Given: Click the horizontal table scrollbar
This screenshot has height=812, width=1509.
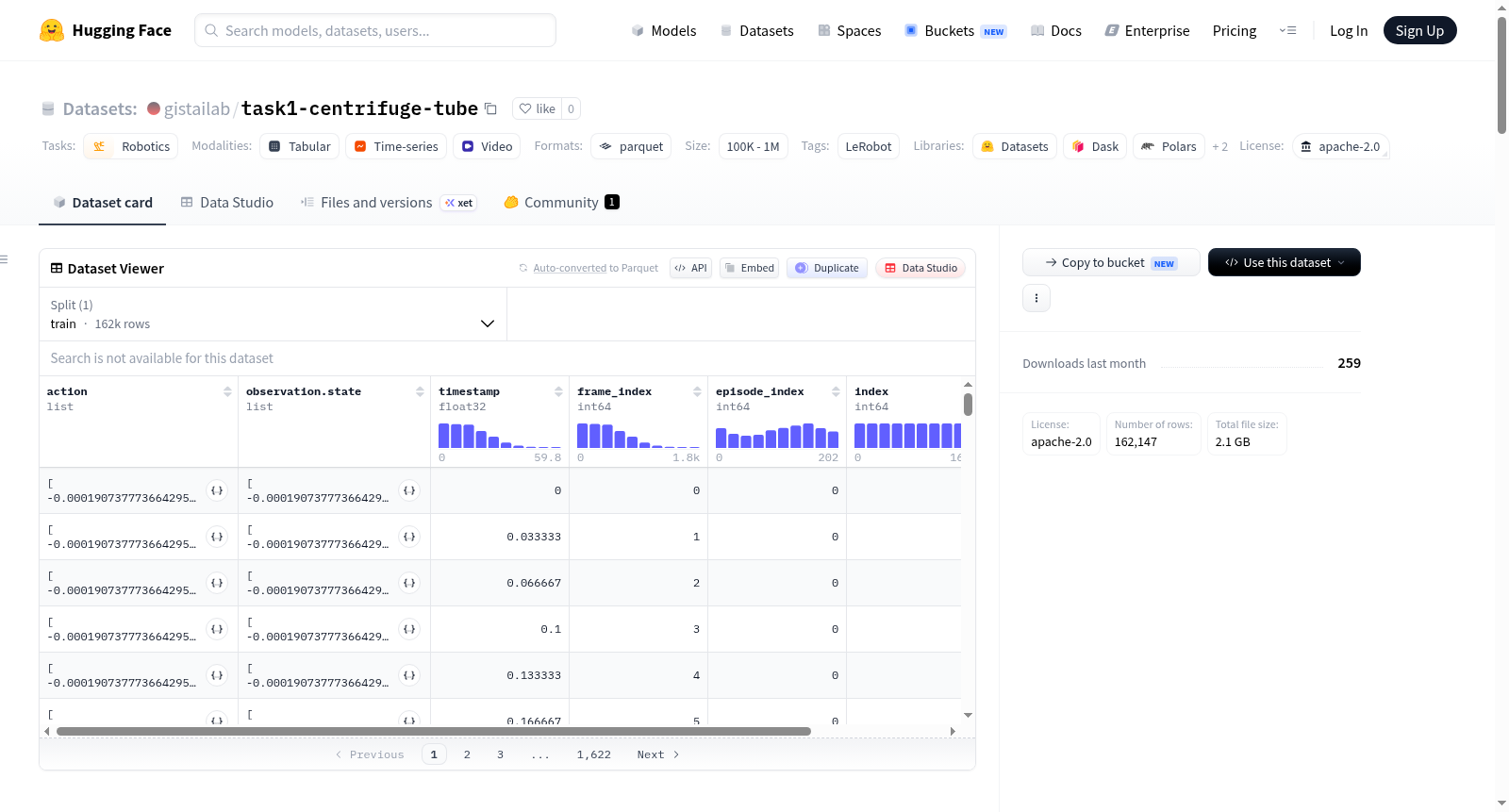Looking at the screenshot, I should click(434, 731).
